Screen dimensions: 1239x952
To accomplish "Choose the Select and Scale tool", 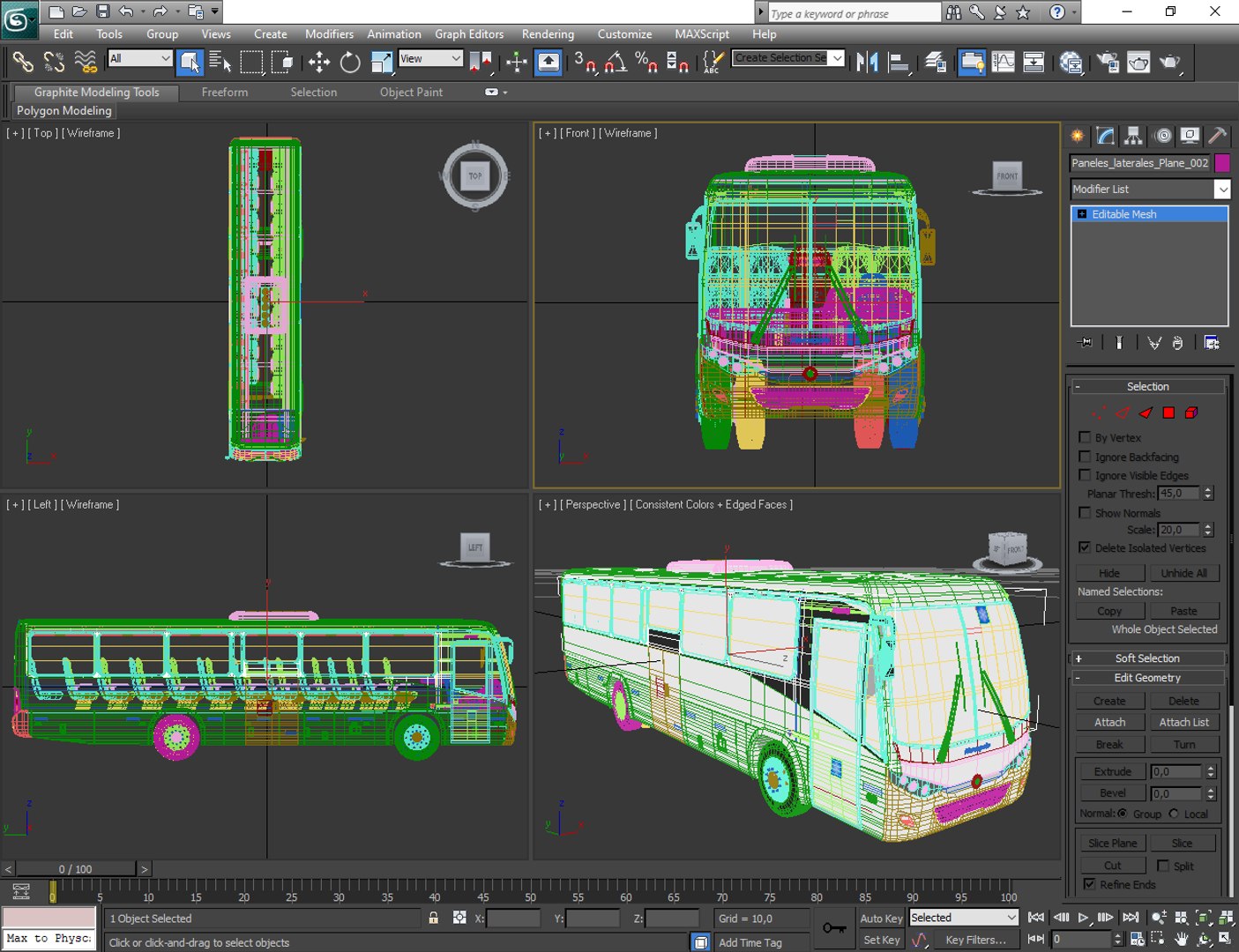I will (382, 62).
